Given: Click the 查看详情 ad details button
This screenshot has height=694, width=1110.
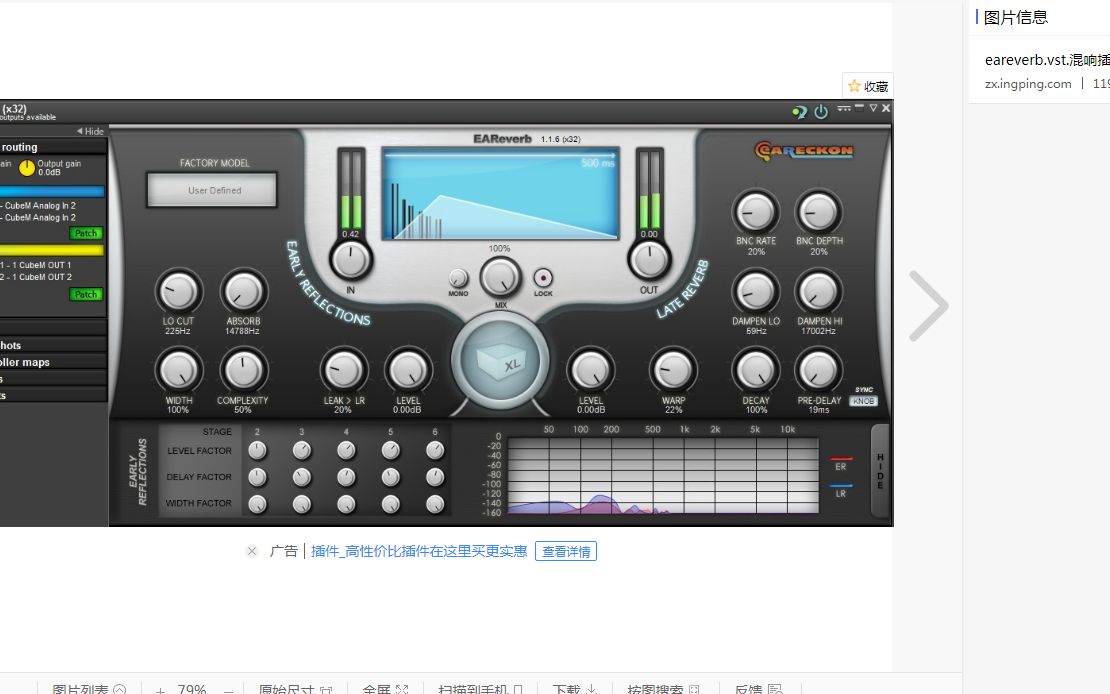Looking at the screenshot, I should tap(566, 551).
